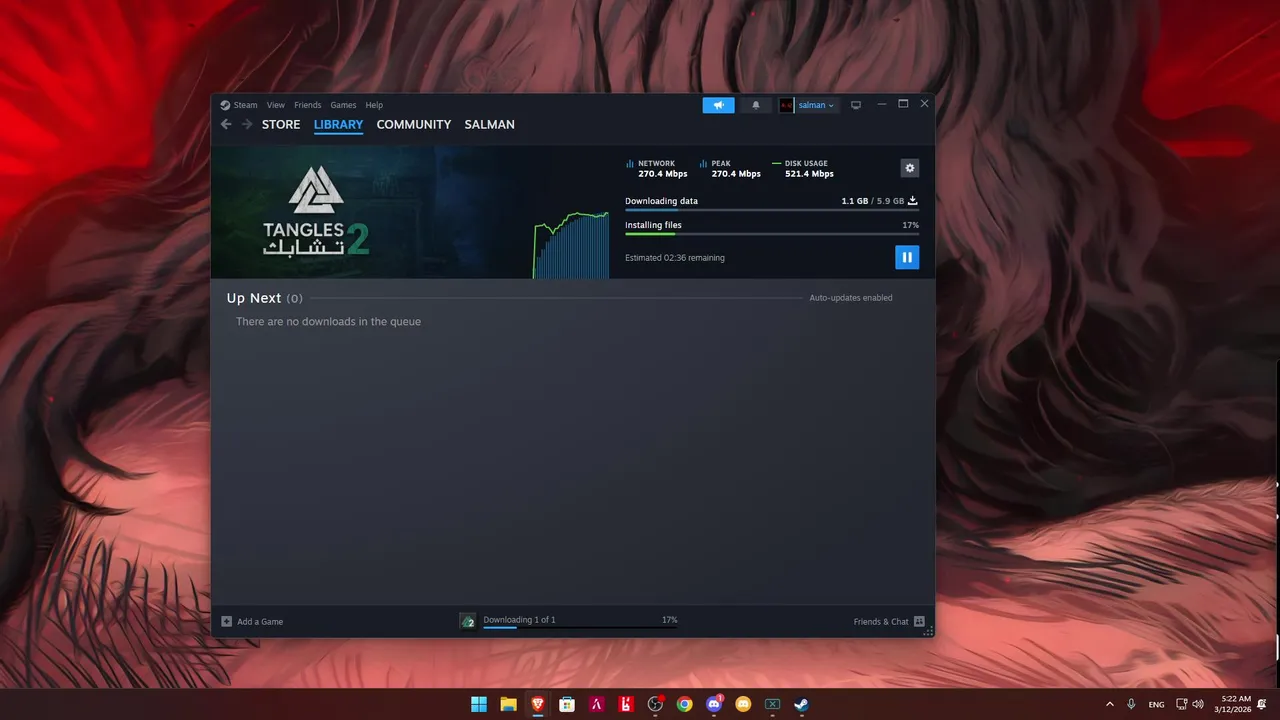The height and width of the screenshot is (720, 1280).
Task: Click the download arrow icon beside 5.9 GB
Action: pyautogui.click(x=913, y=201)
